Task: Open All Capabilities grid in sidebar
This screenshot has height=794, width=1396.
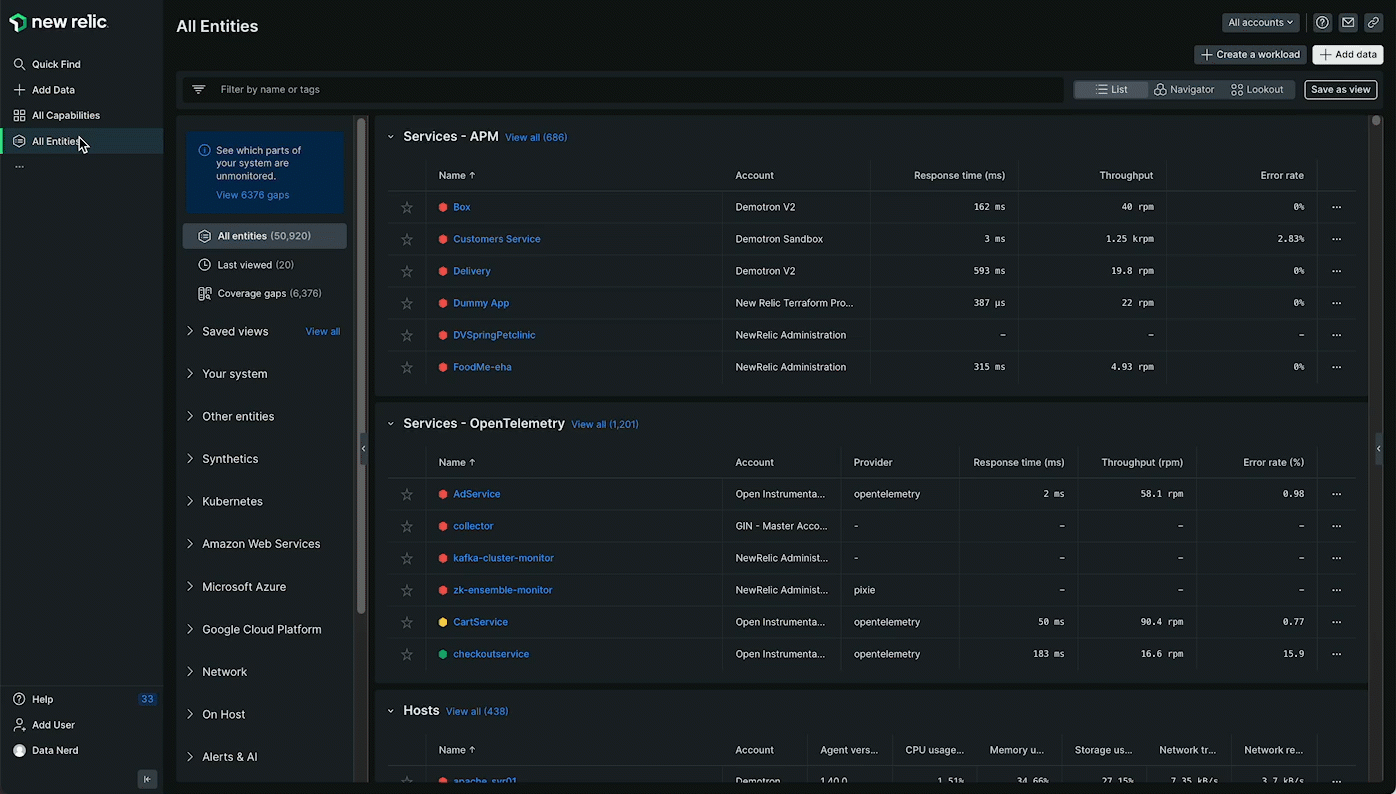Action: click(65, 115)
